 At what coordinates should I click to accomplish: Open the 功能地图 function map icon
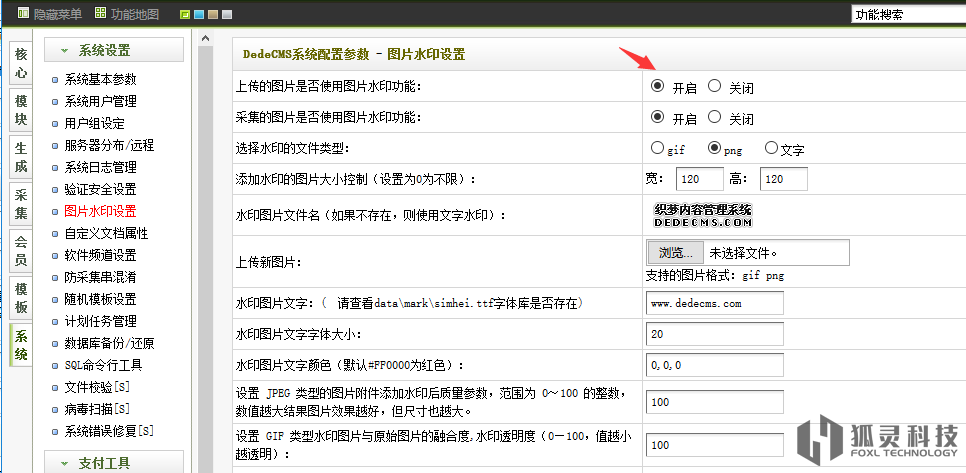(101, 14)
